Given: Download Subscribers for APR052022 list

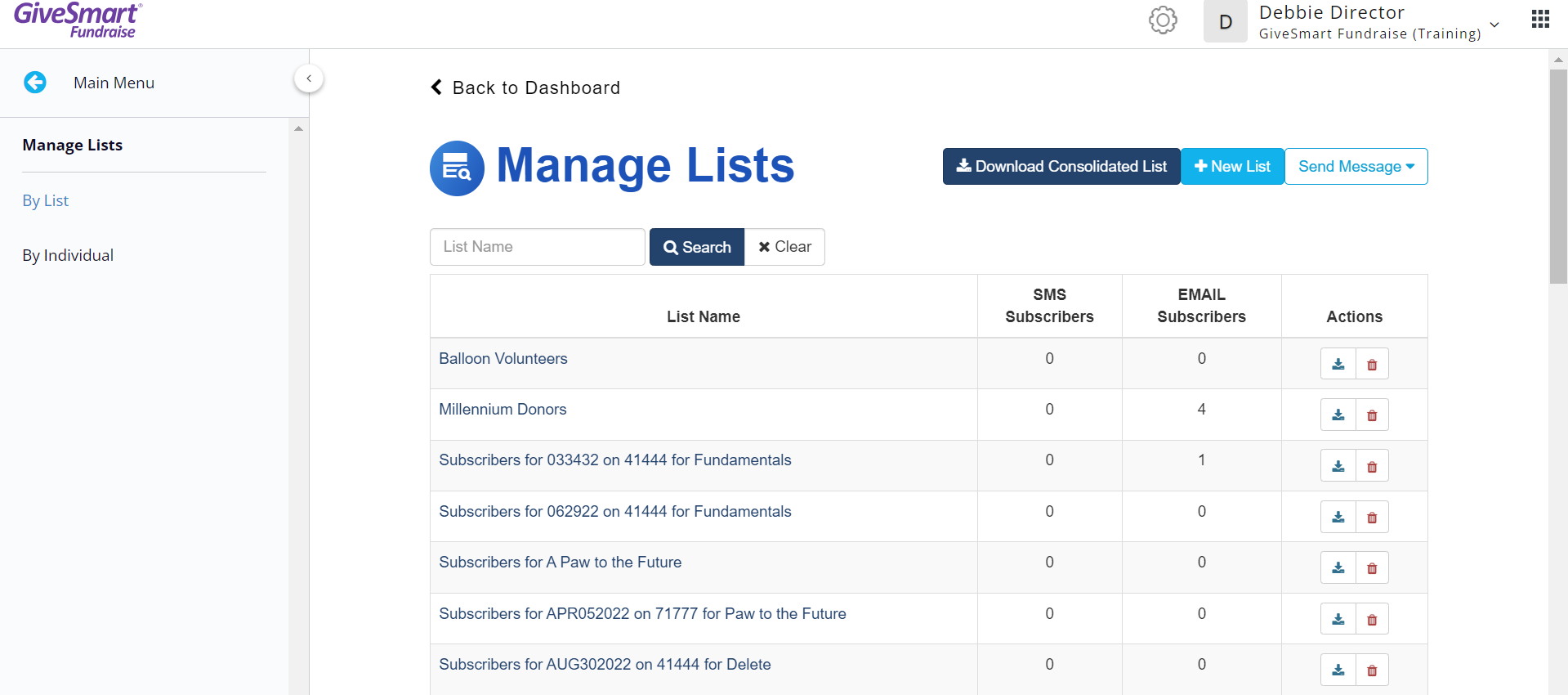Looking at the screenshot, I should coord(1338,619).
